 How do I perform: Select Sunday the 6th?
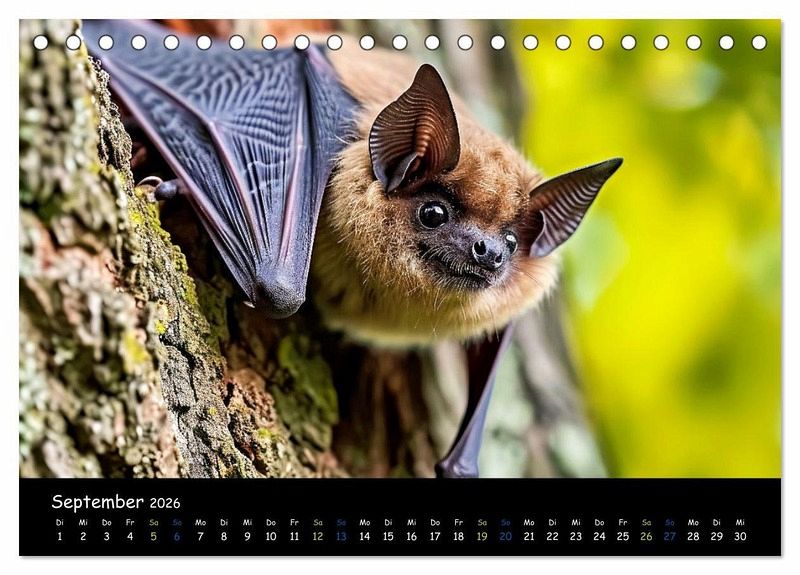click(x=177, y=536)
